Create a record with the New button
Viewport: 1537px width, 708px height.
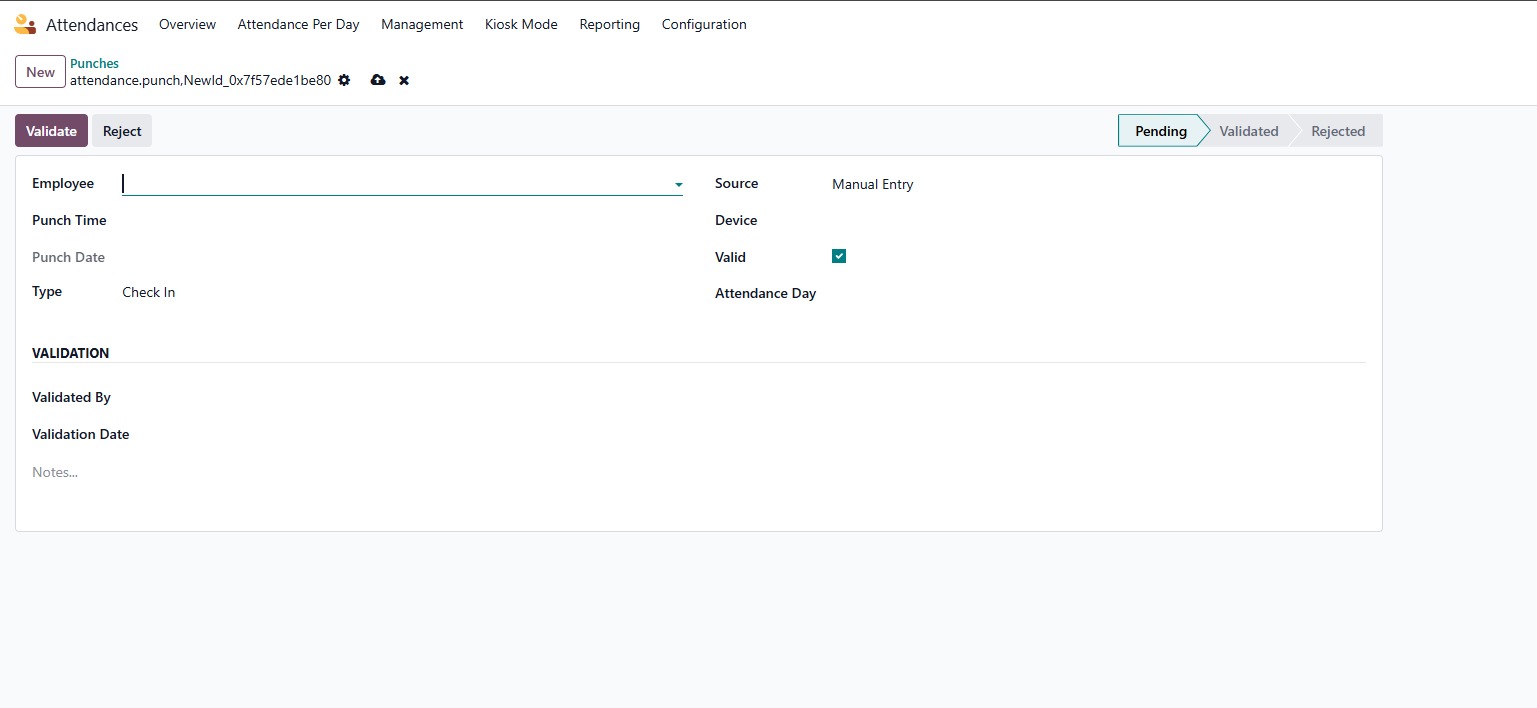click(x=40, y=72)
